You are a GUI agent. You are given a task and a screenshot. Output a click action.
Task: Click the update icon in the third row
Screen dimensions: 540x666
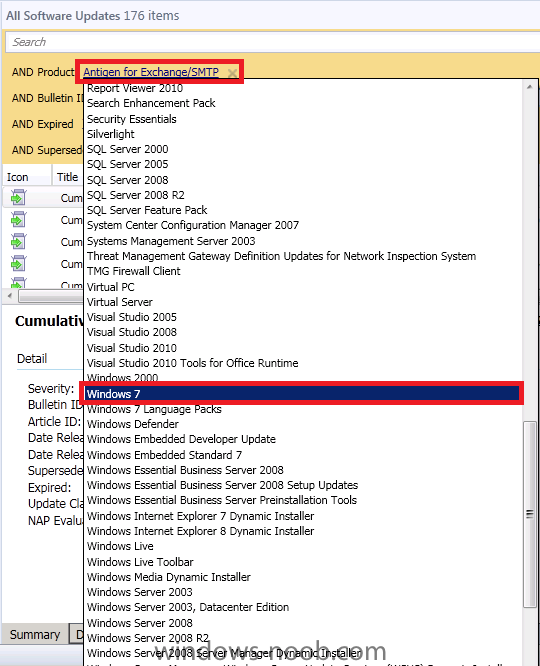tap(18, 242)
